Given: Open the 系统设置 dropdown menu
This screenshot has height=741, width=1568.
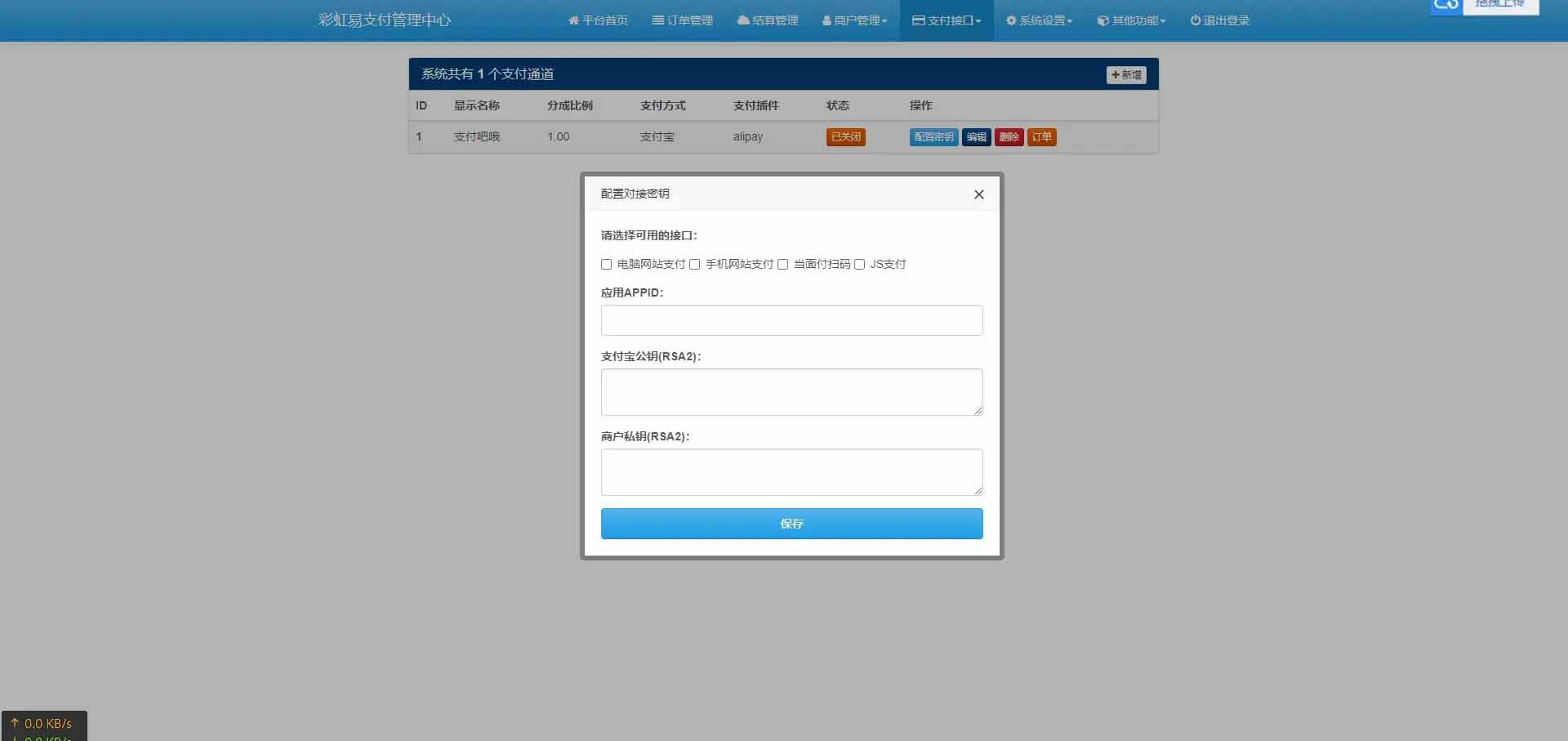Looking at the screenshot, I should tap(1039, 20).
